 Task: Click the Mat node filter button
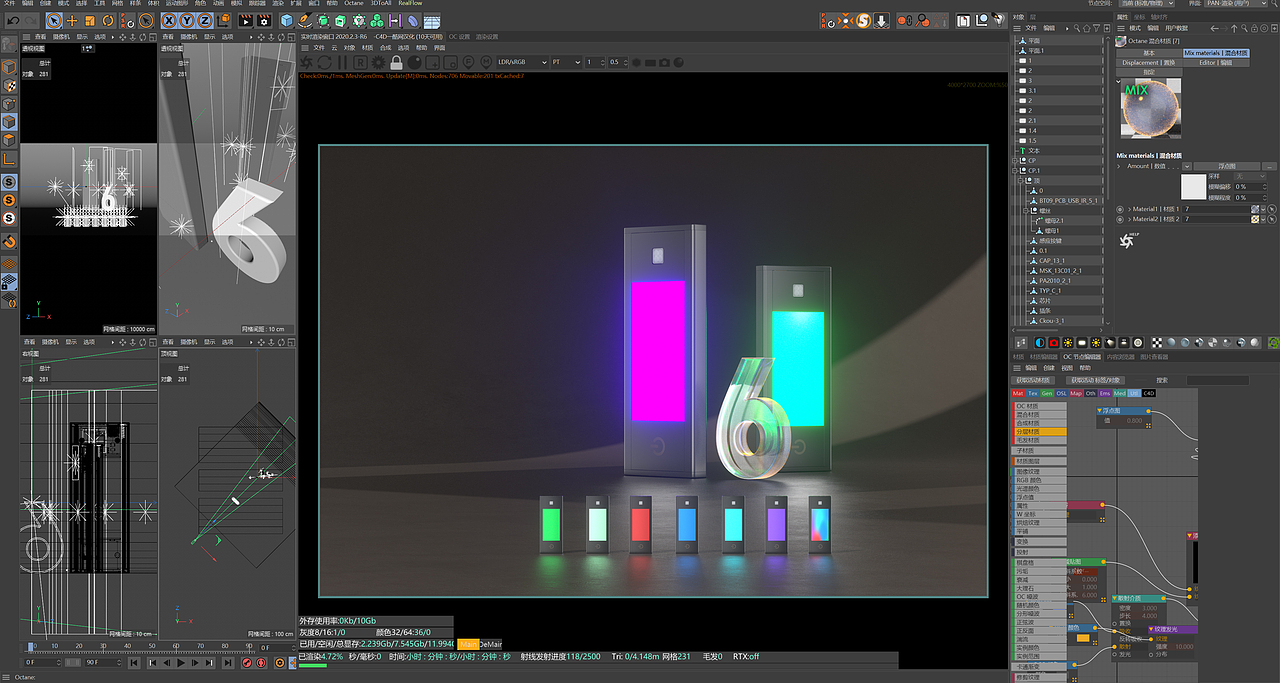[1018, 393]
